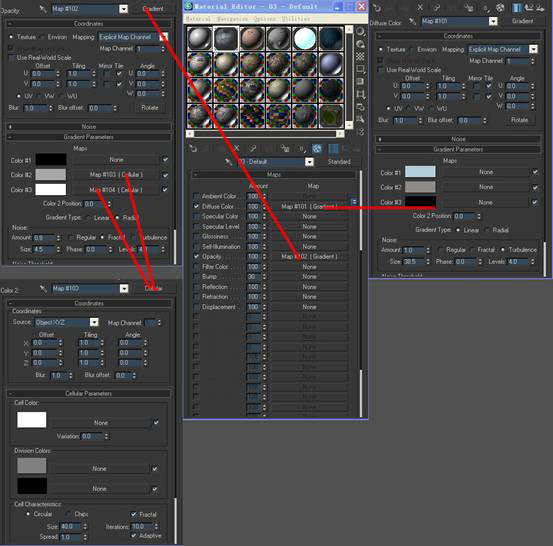This screenshot has height=546, width=553.
Task: Click the Bump amount field showing 30
Action: tap(254, 277)
